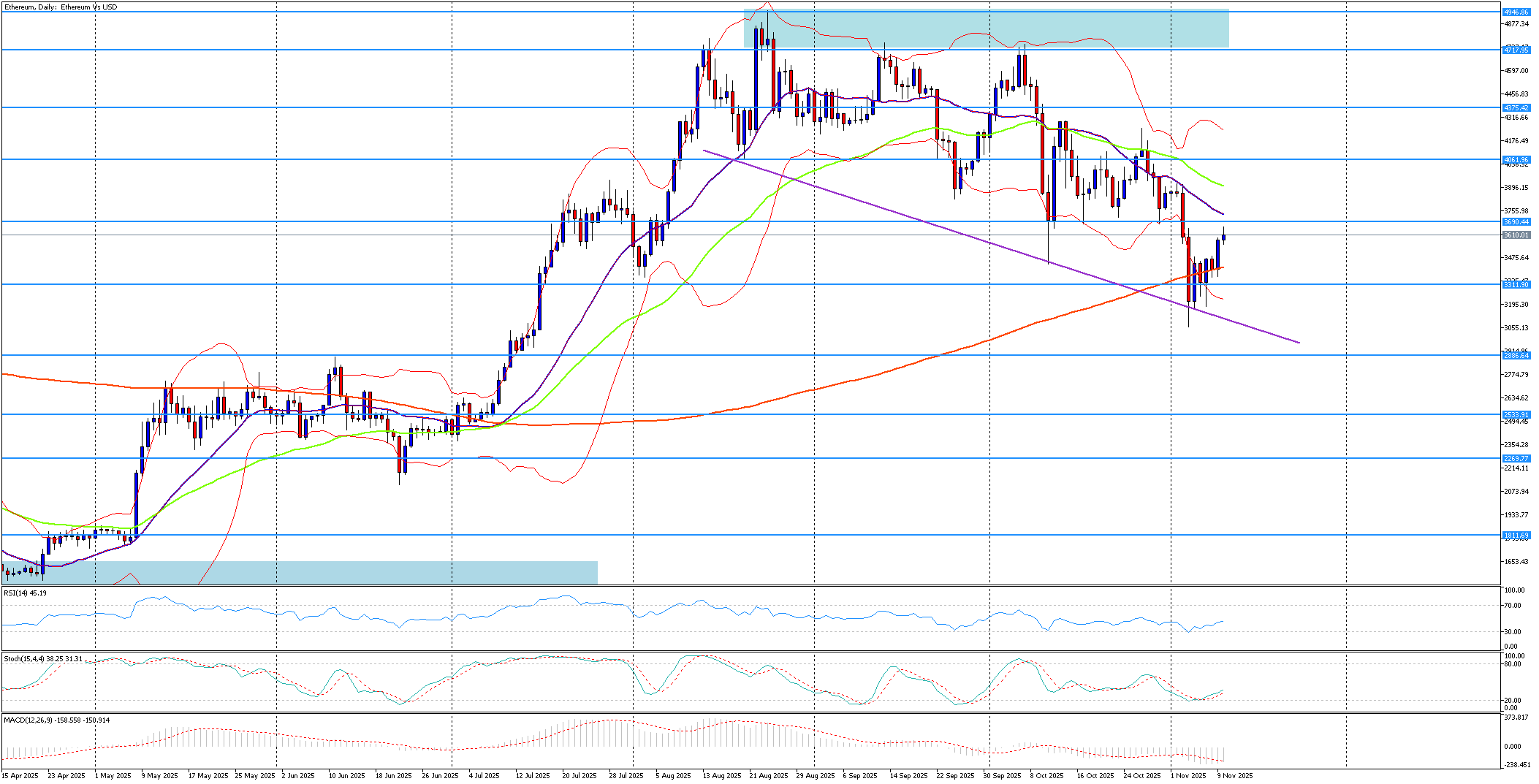Select the RSI(14) indicator label
Viewport: 1539px width, 784px height.
pyautogui.click(x=26, y=593)
